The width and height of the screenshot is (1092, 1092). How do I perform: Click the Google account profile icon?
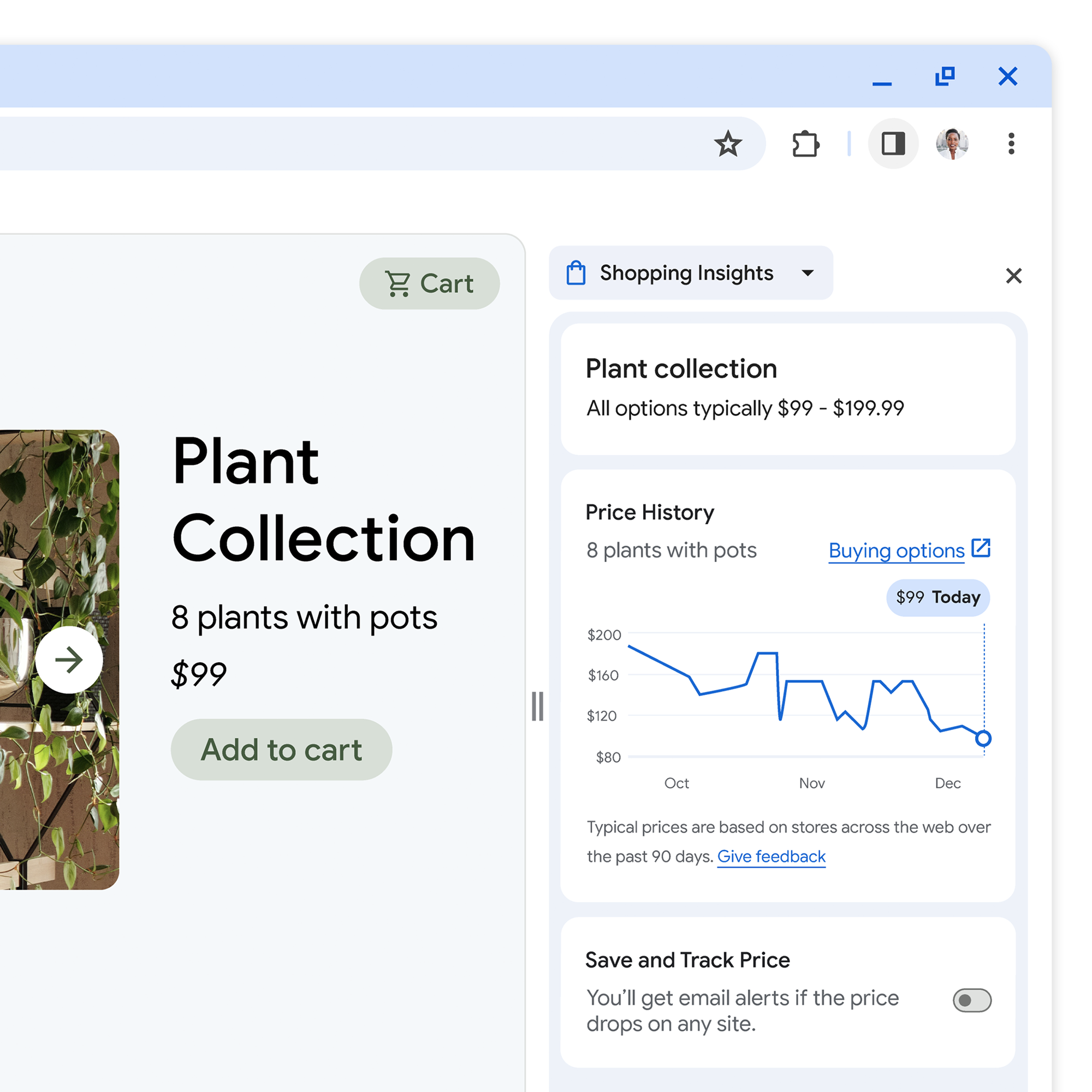tap(951, 144)
